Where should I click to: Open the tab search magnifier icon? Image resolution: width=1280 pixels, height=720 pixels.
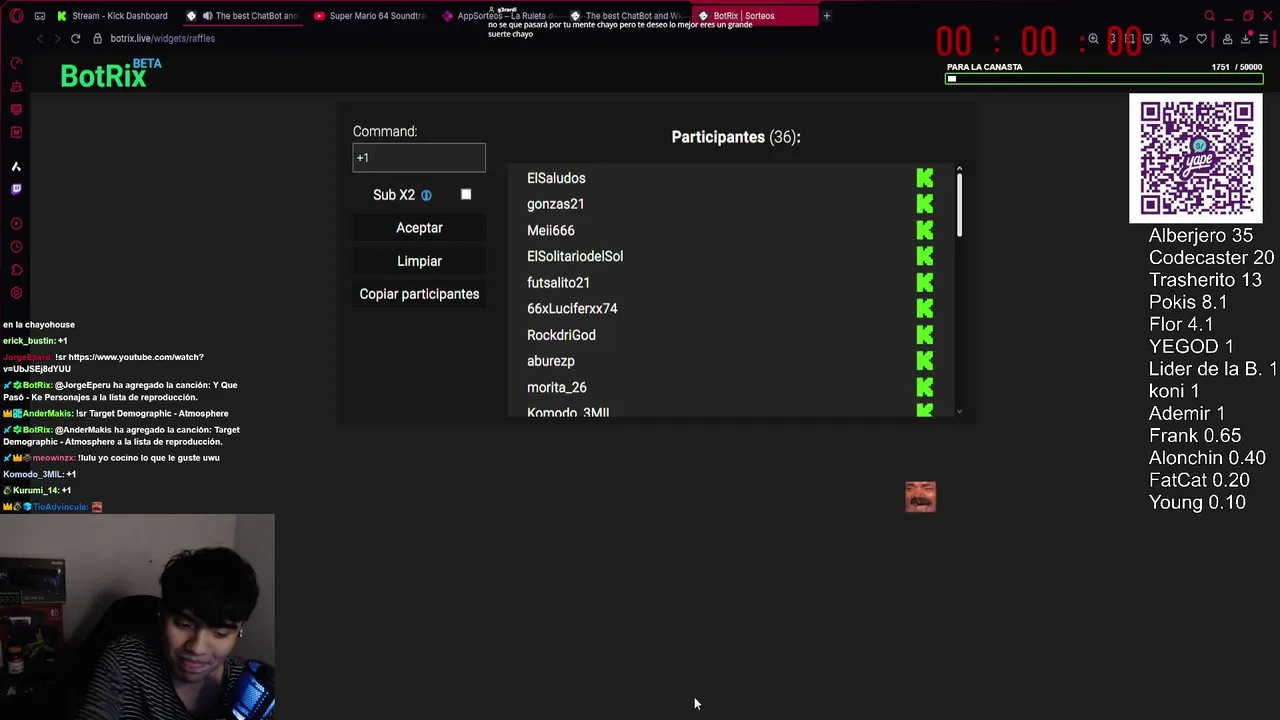[1209, 16]
